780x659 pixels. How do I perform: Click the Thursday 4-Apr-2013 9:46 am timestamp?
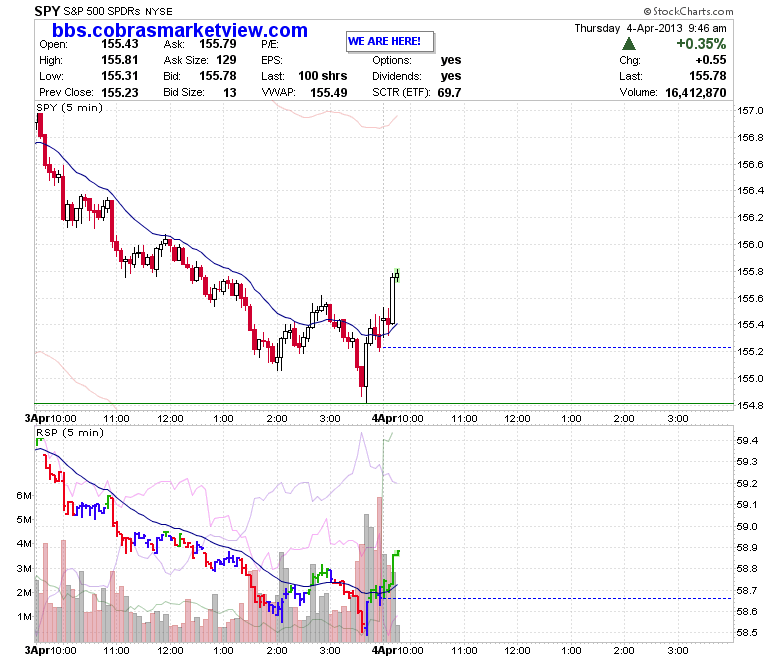point(650,28)
